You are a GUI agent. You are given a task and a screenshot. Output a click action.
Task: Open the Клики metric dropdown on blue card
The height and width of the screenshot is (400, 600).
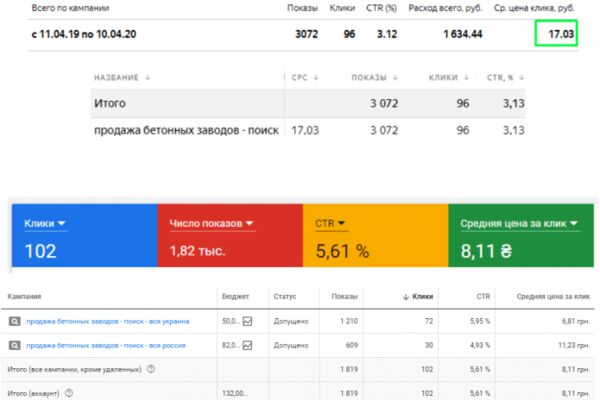tap(45, 224)
